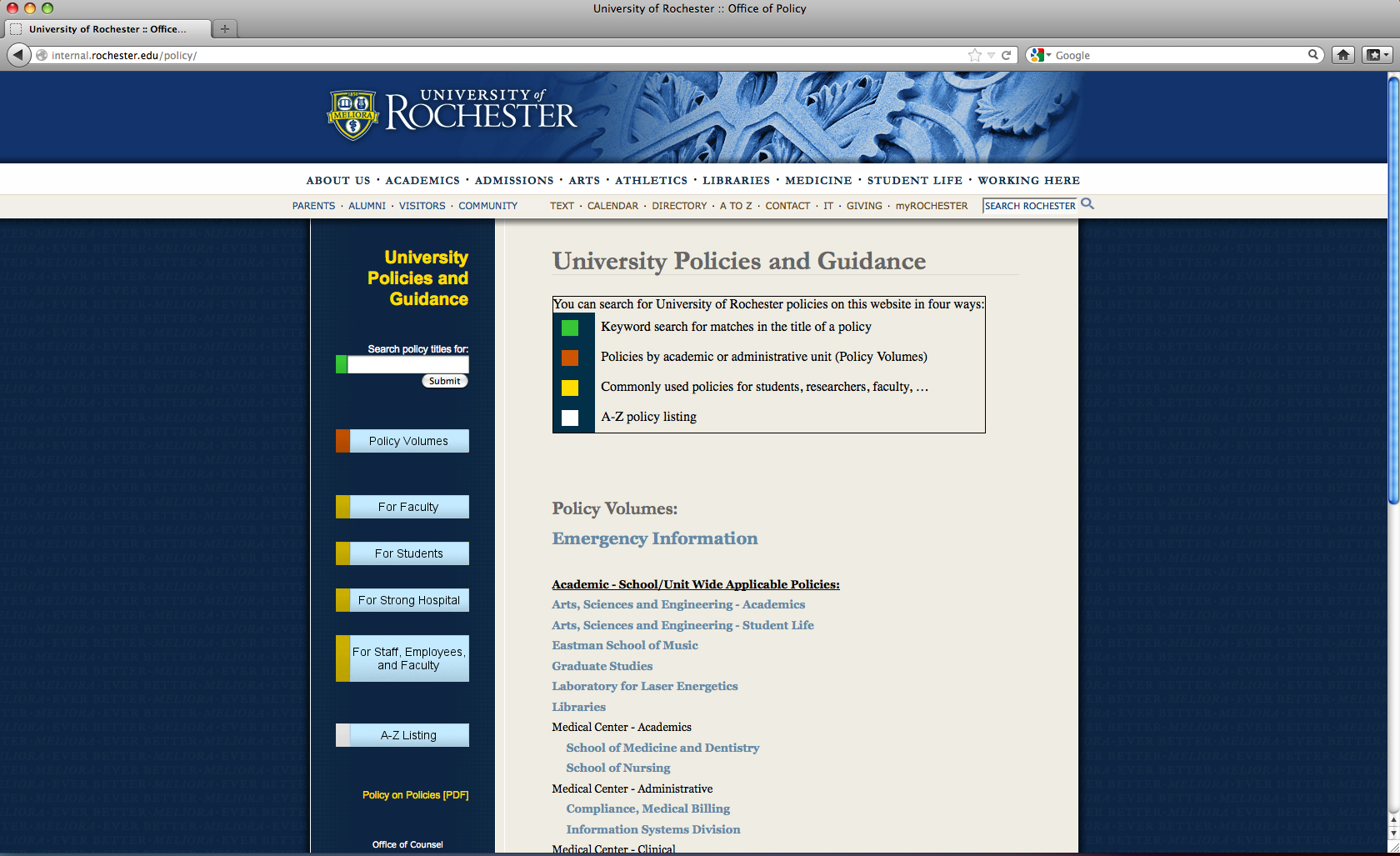This screenshot has width=1400, height=856.
Task: Click the page's vertical scrollbar thumb
Action: coord(1392,288)
